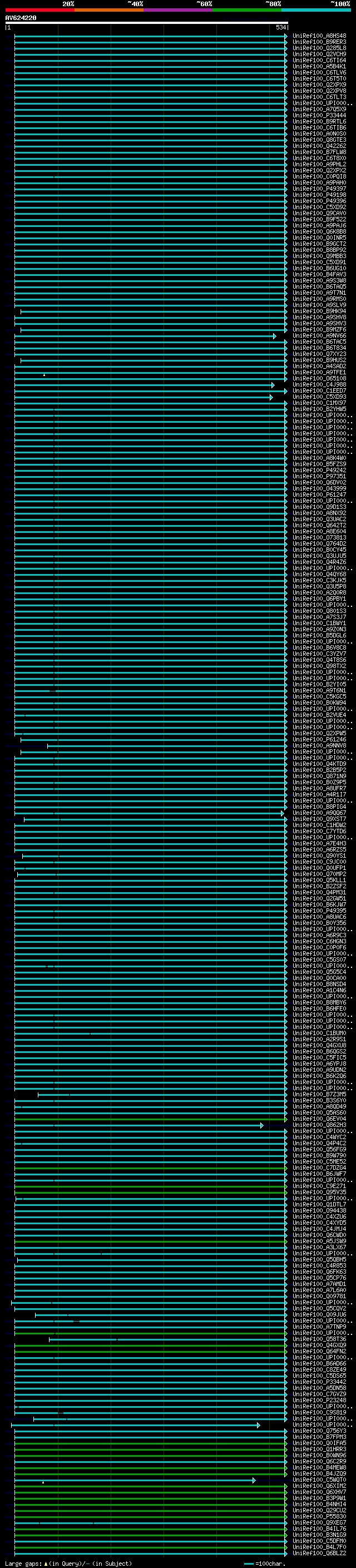Open hit UniRef100_Q285L8
Screen dimensions: 356x1568
[x=319, y=48]
